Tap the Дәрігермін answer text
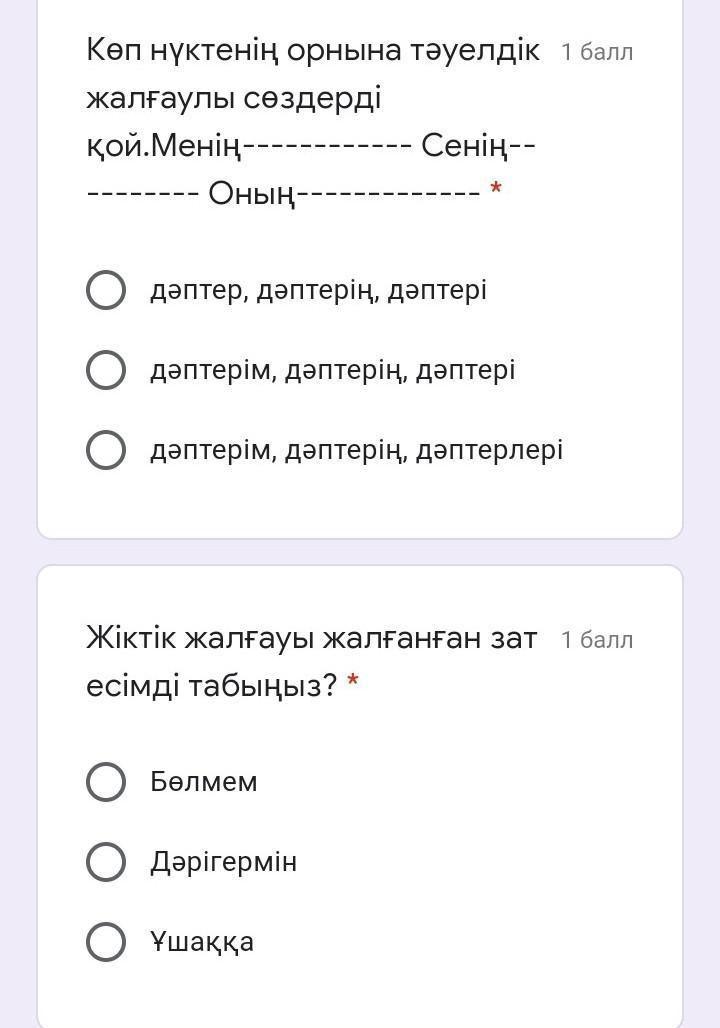The width and height of the screenshot is (720, 1028). pyautogui.click(x=223, y=862)
